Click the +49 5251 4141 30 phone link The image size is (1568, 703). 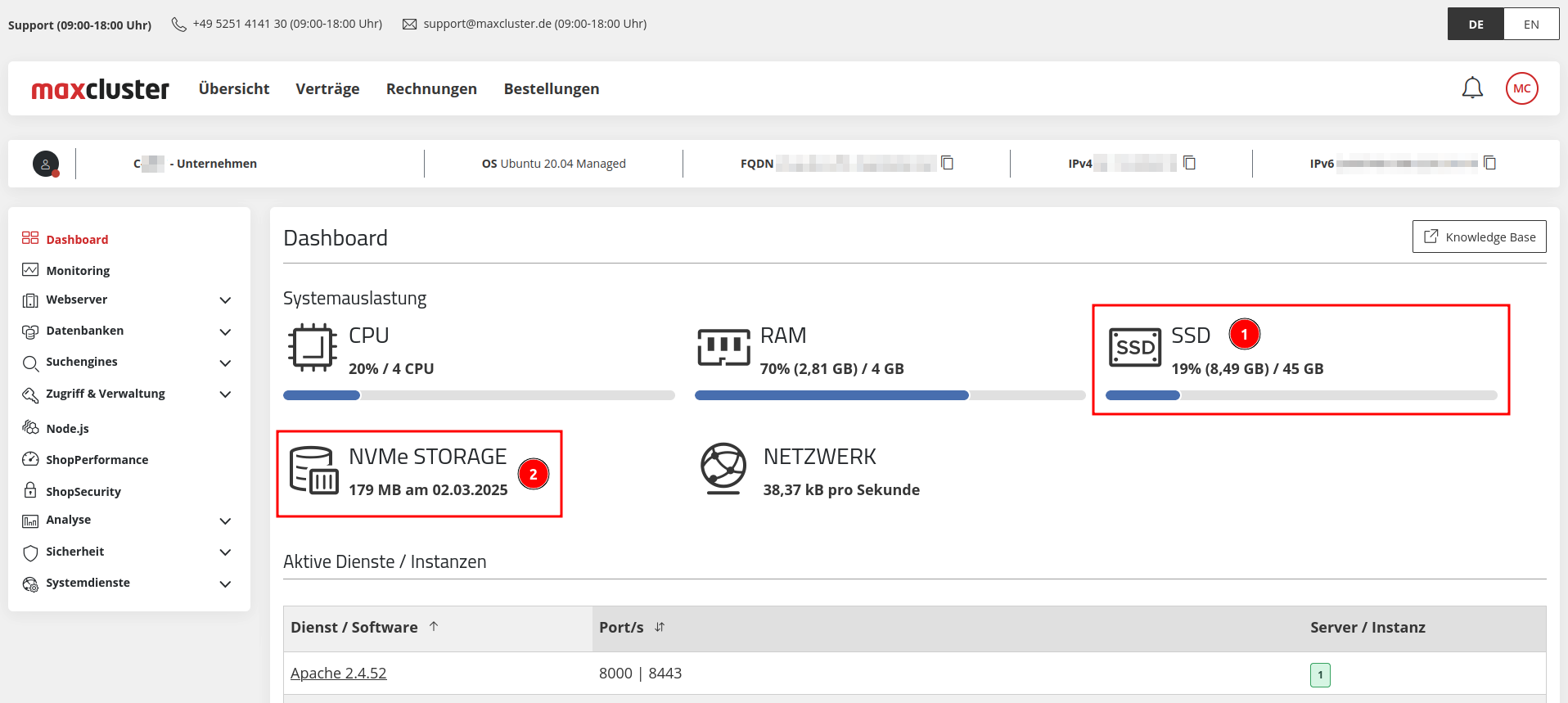[287, 24]
